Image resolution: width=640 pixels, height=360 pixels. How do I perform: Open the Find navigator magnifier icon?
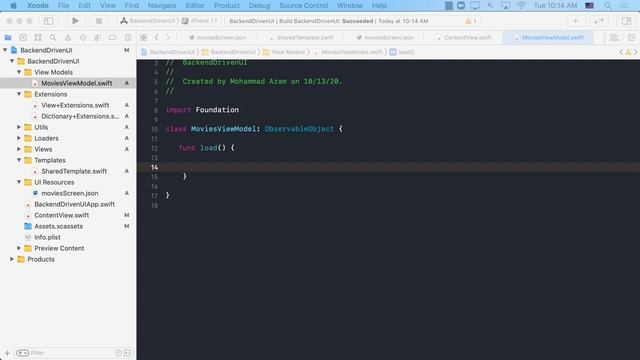(53, 38)
